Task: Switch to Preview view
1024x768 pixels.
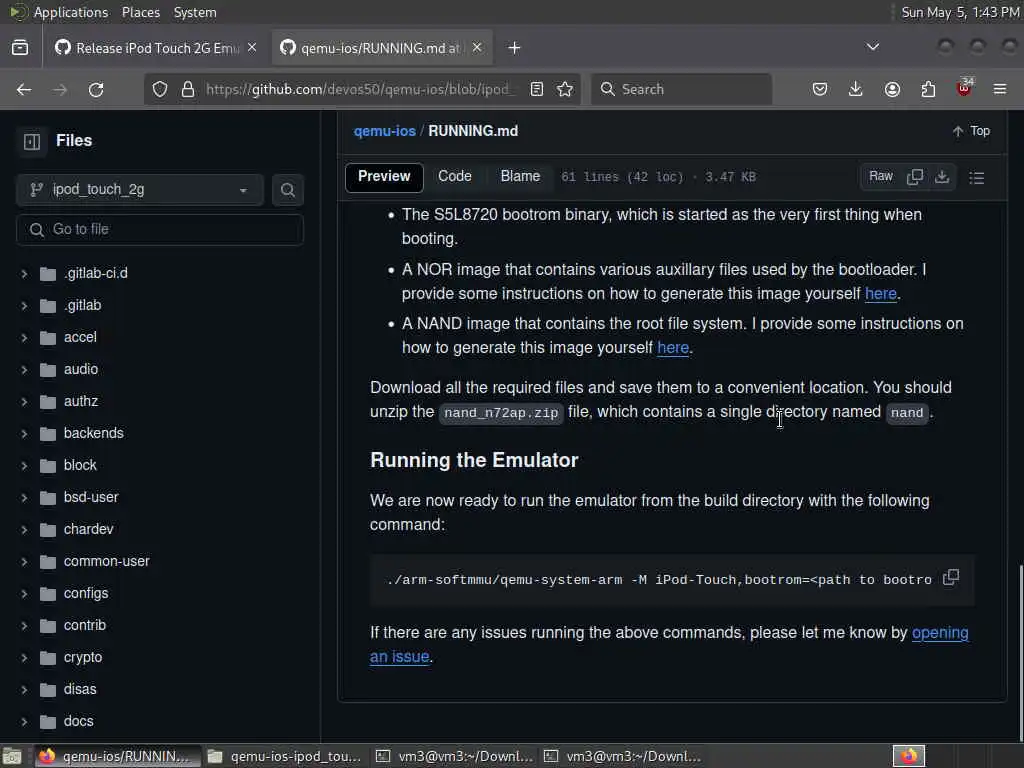Action: [x=384, y=177]
